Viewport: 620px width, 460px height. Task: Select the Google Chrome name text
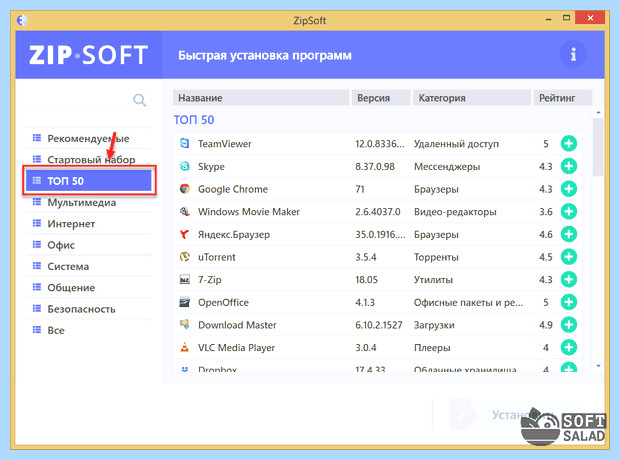coord(233,189)
